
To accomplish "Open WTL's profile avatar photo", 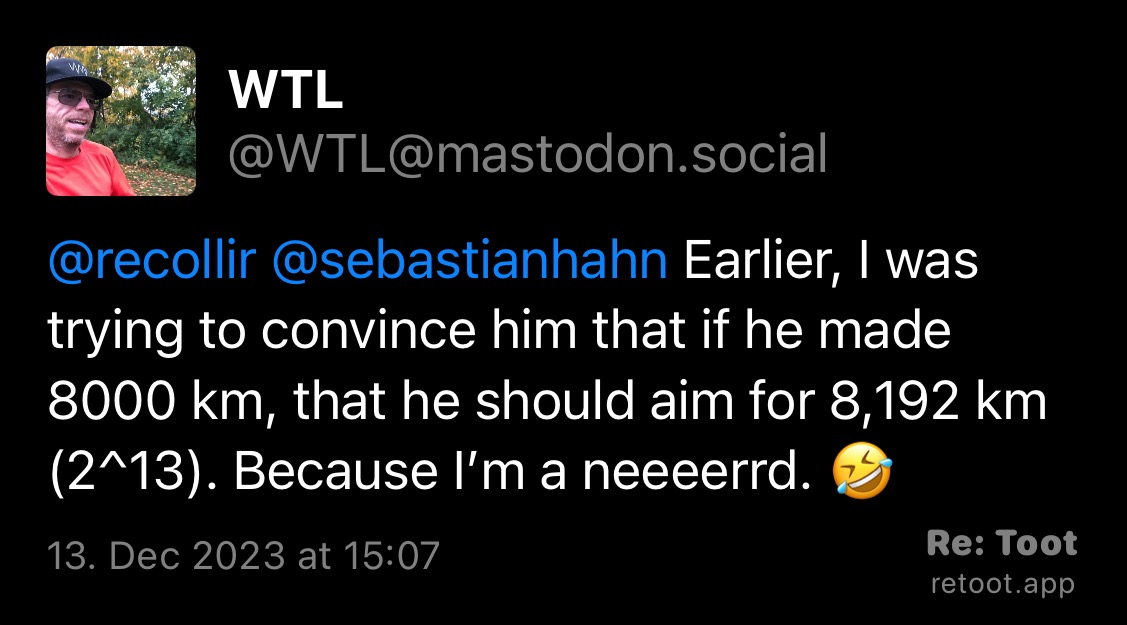I will (121, 121).
